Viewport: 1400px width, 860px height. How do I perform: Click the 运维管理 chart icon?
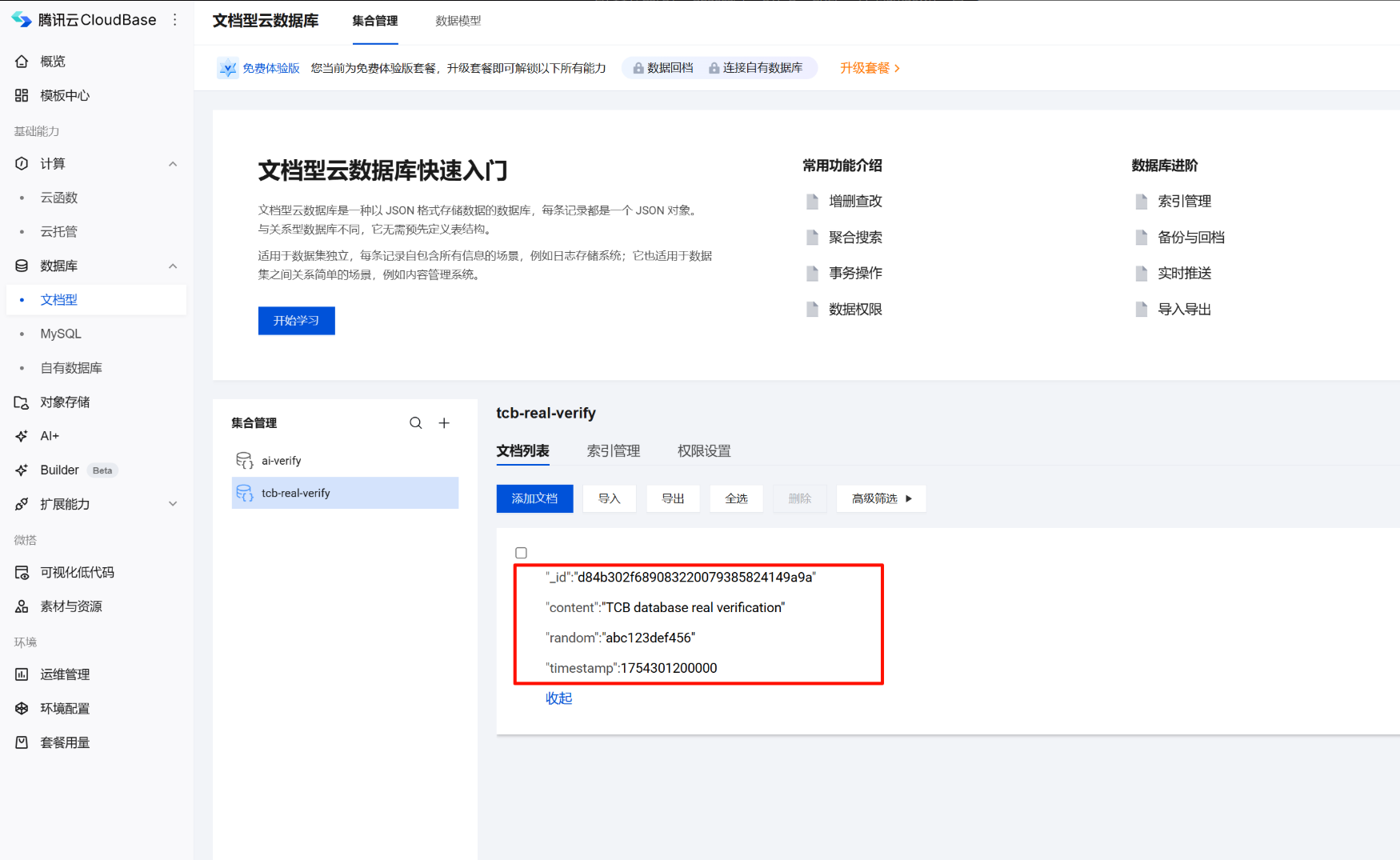tap(22, 674)
